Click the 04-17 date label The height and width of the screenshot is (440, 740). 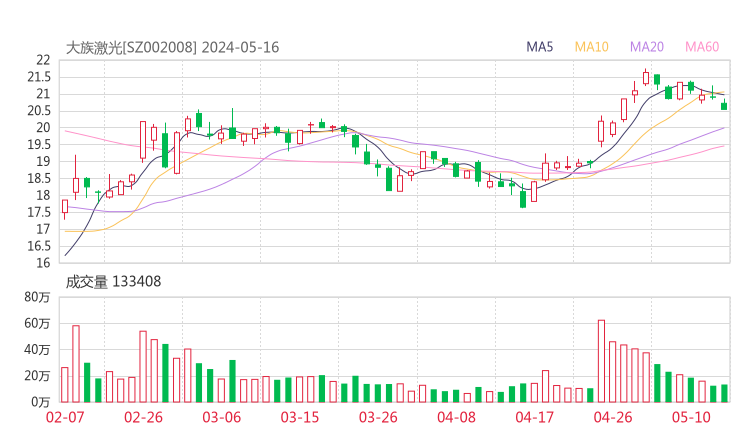pyautogui.click(x=535, y=417)
